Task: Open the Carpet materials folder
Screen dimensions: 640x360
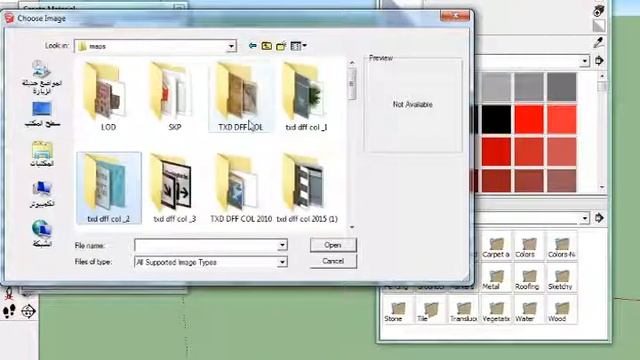Action: (x=496, y=247)
